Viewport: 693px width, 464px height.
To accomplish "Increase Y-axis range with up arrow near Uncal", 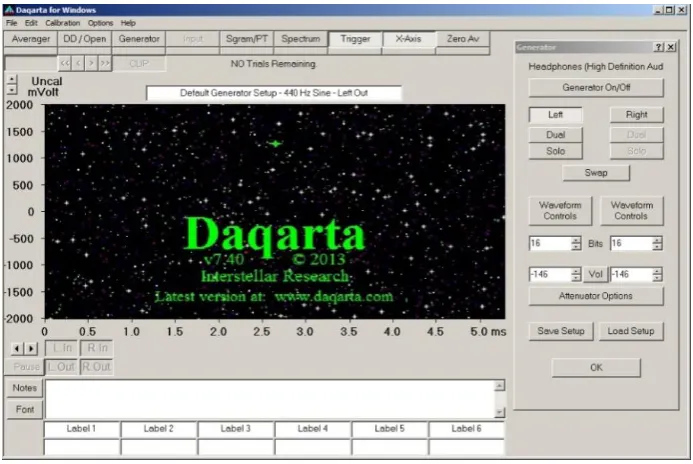I will (x=12, y=80).
